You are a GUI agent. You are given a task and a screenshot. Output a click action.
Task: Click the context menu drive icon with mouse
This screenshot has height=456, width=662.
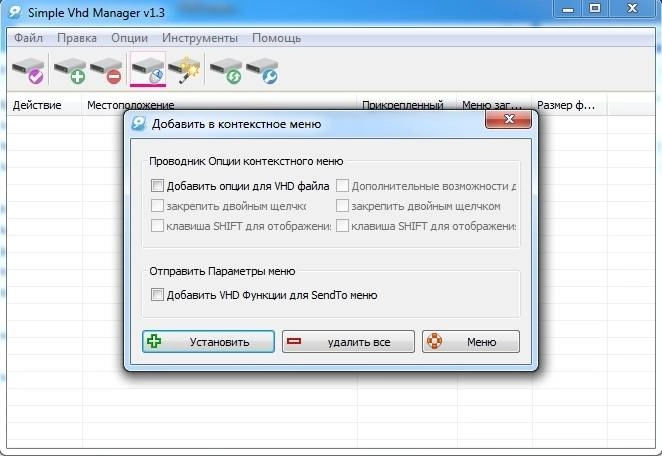pos(148,71)
